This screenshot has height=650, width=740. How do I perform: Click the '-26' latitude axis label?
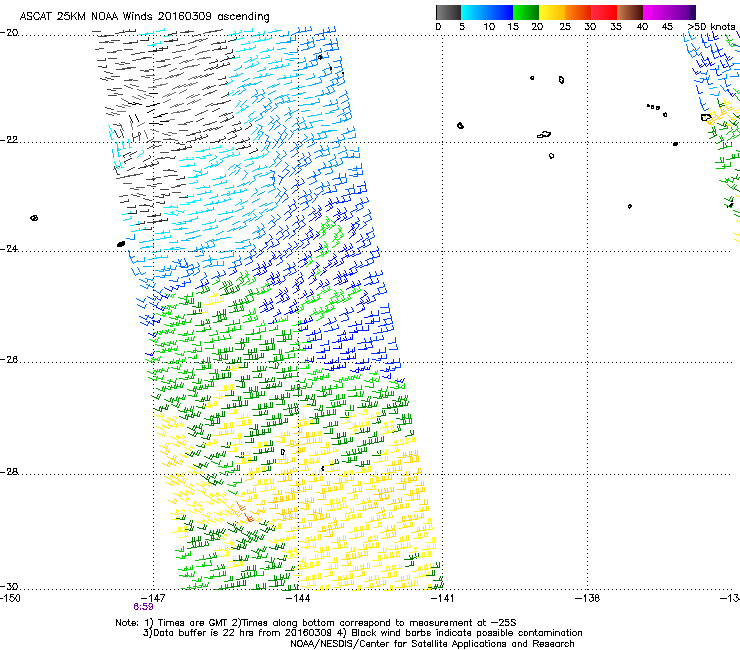9,360
